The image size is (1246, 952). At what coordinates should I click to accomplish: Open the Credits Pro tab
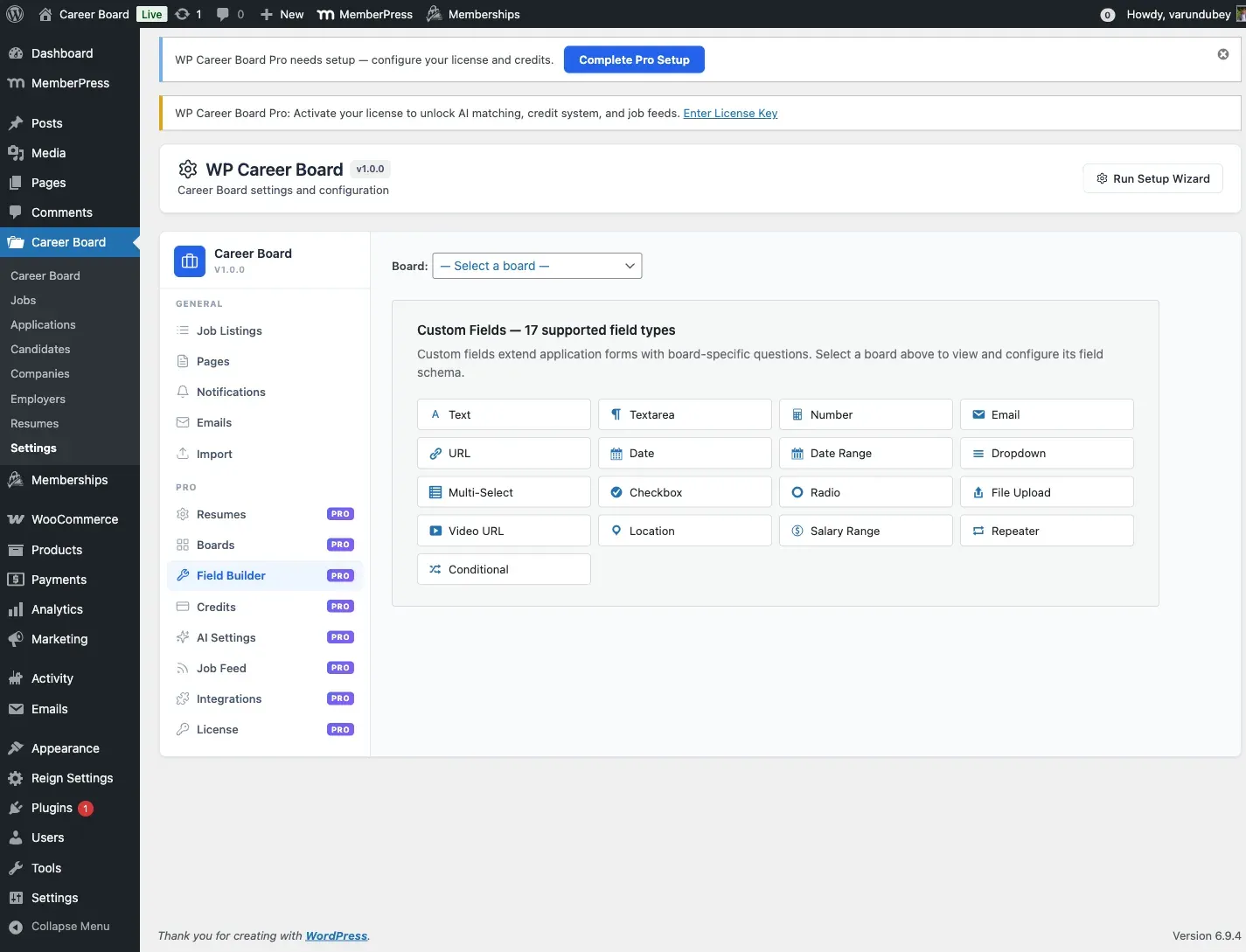265,607
